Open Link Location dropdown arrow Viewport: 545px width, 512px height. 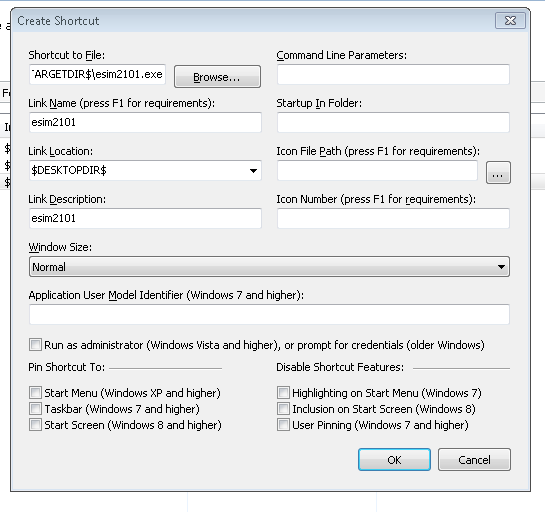click(253, 171)
